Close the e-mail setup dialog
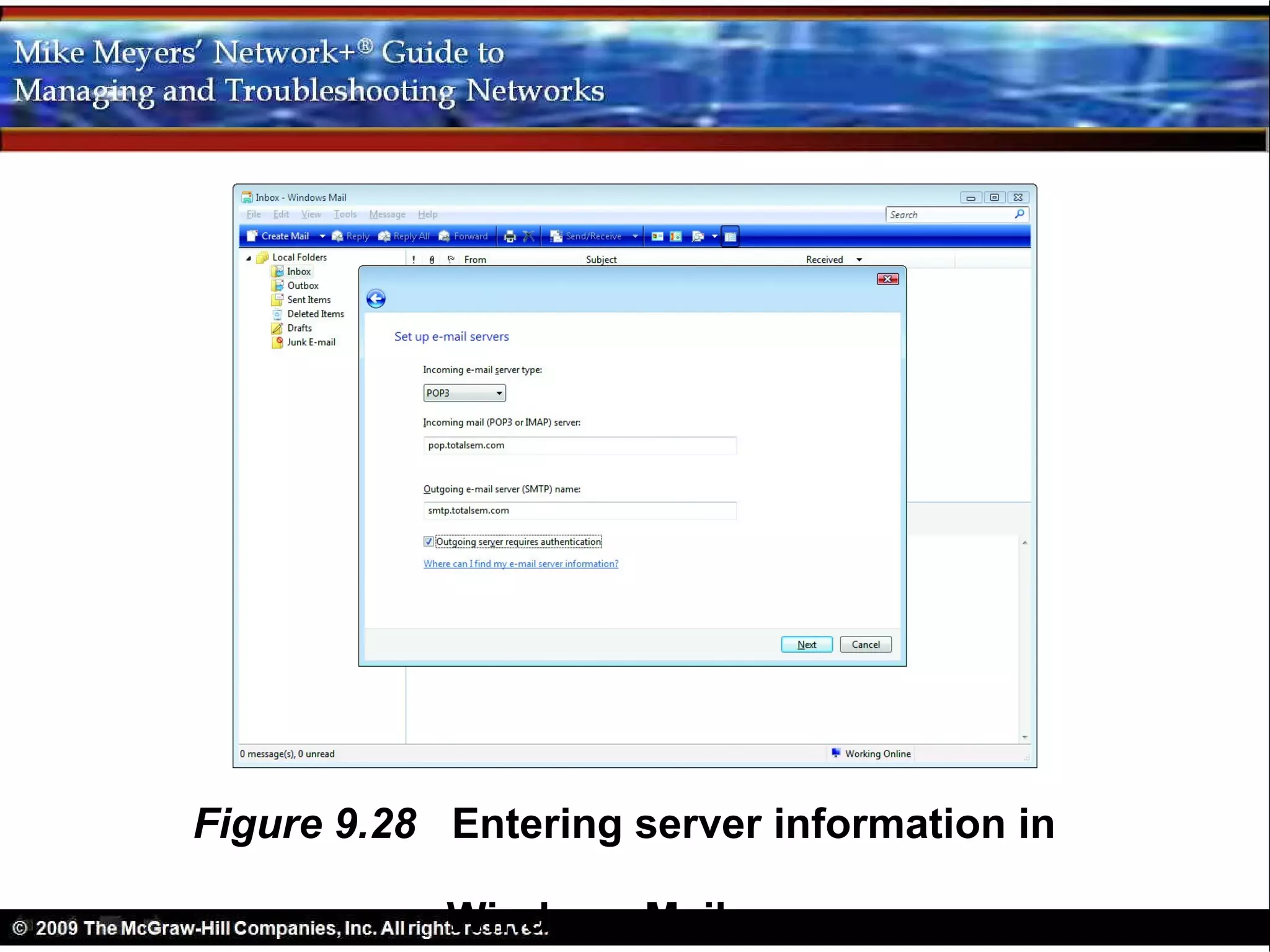The width and height of the screenshot is (1270, 952). tap(888, 279)
